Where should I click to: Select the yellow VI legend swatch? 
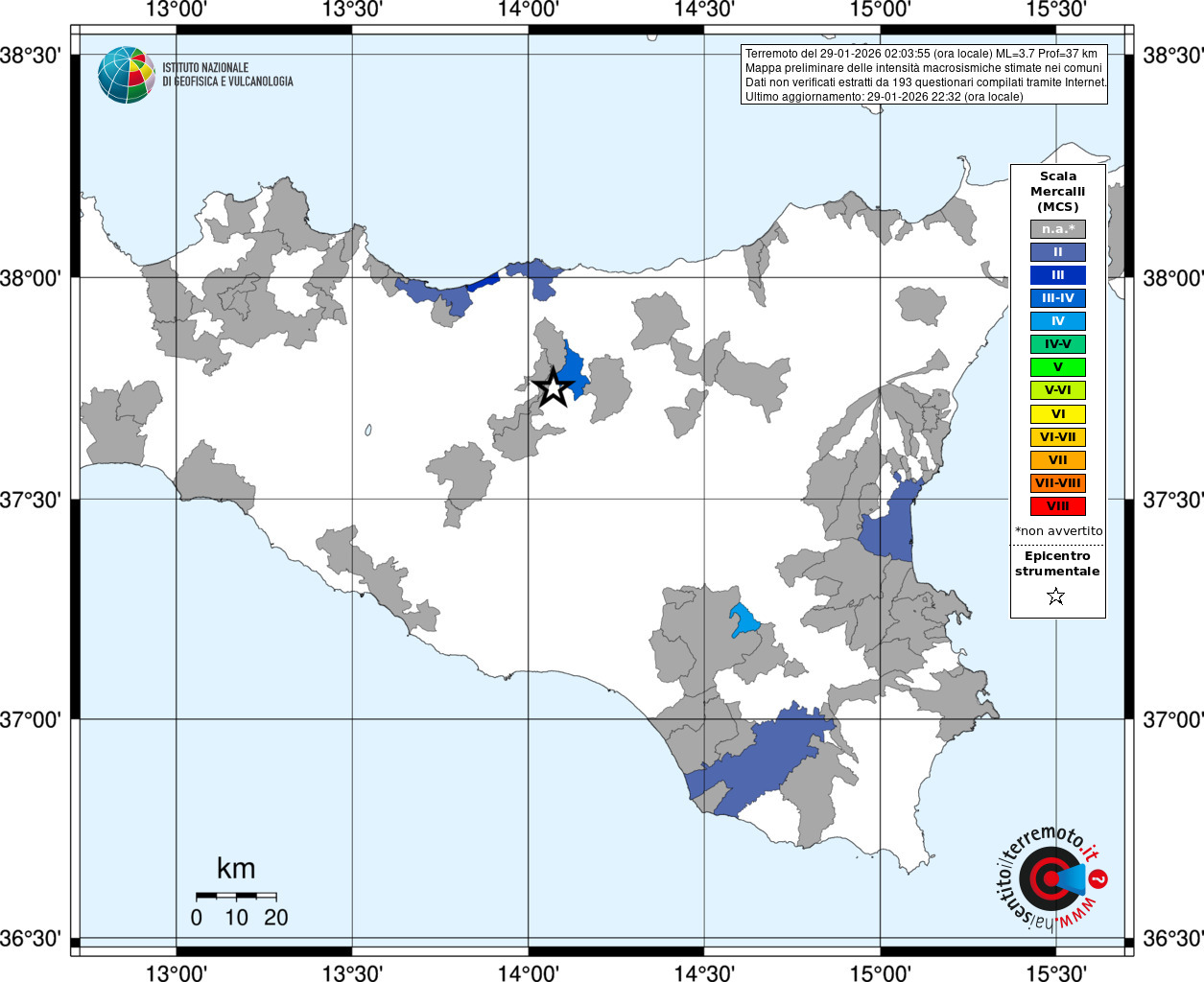[x=1058, y=414]
